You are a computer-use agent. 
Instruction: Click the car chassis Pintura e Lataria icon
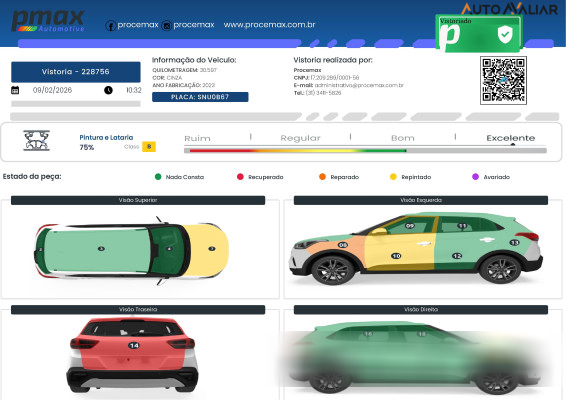coord(36,140)
